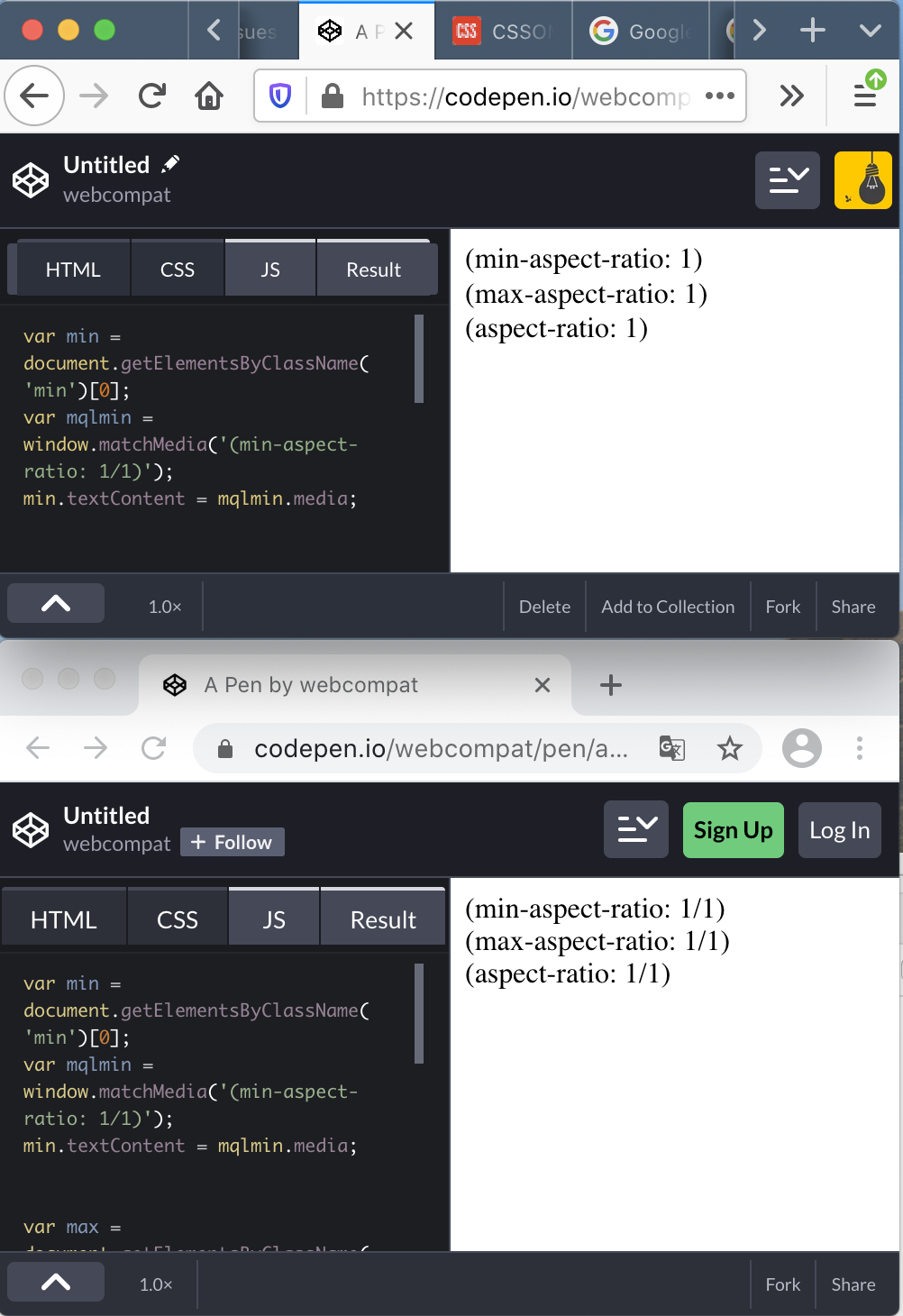Image resolution: width=903 pixels, height=1316 pixels.
Task: Click the bookmark star in Chrome address bar
Action: click(730, 748)
